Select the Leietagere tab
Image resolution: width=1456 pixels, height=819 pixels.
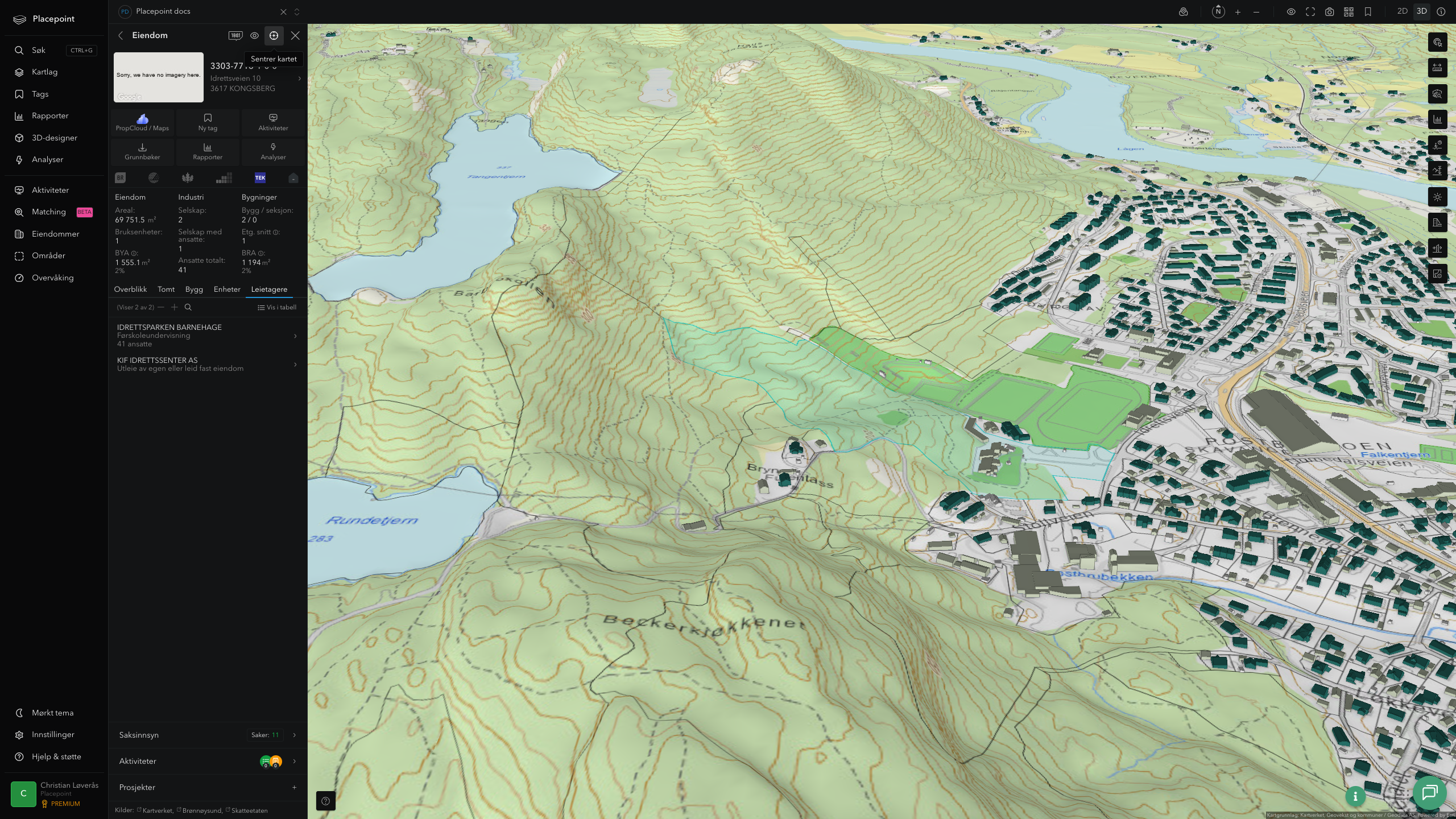[x=269, y=289]
